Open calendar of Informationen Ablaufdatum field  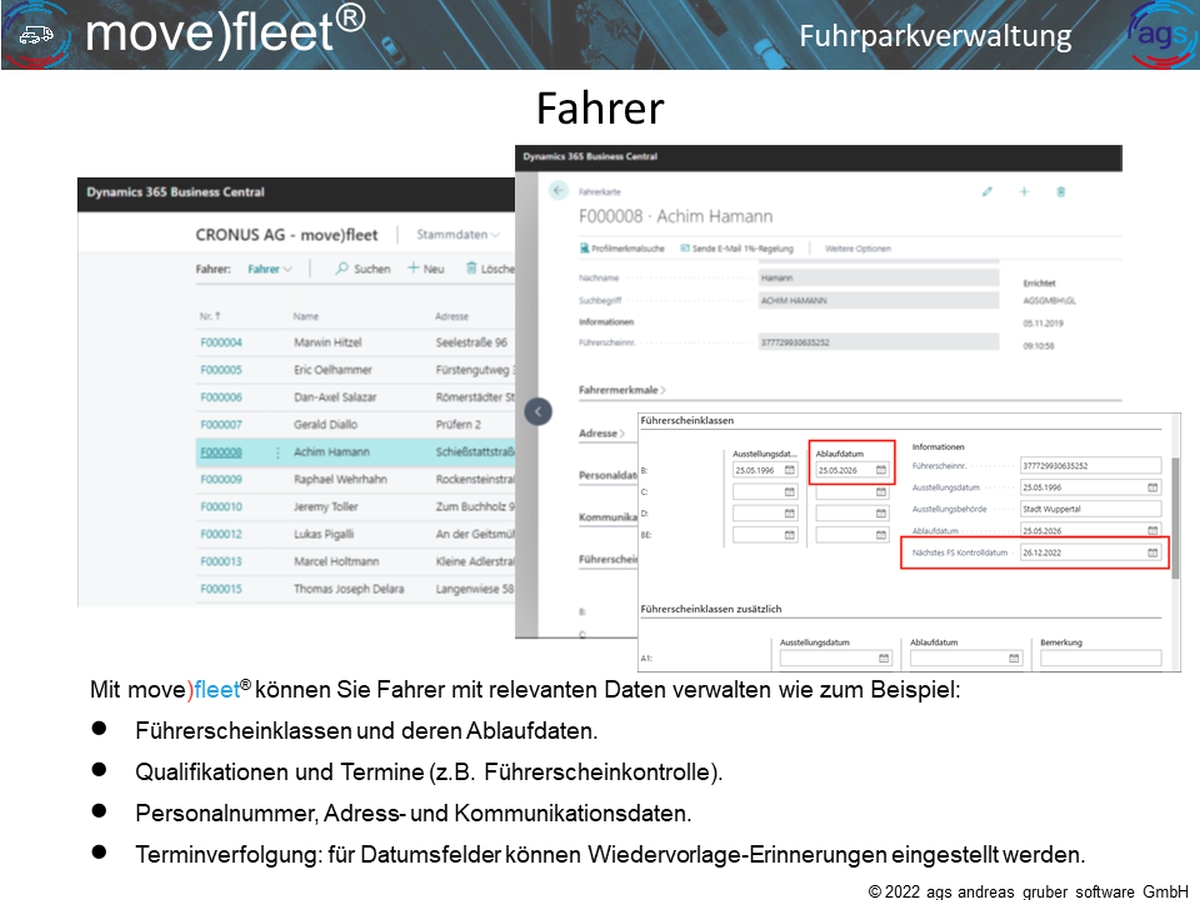(1152, 530)
